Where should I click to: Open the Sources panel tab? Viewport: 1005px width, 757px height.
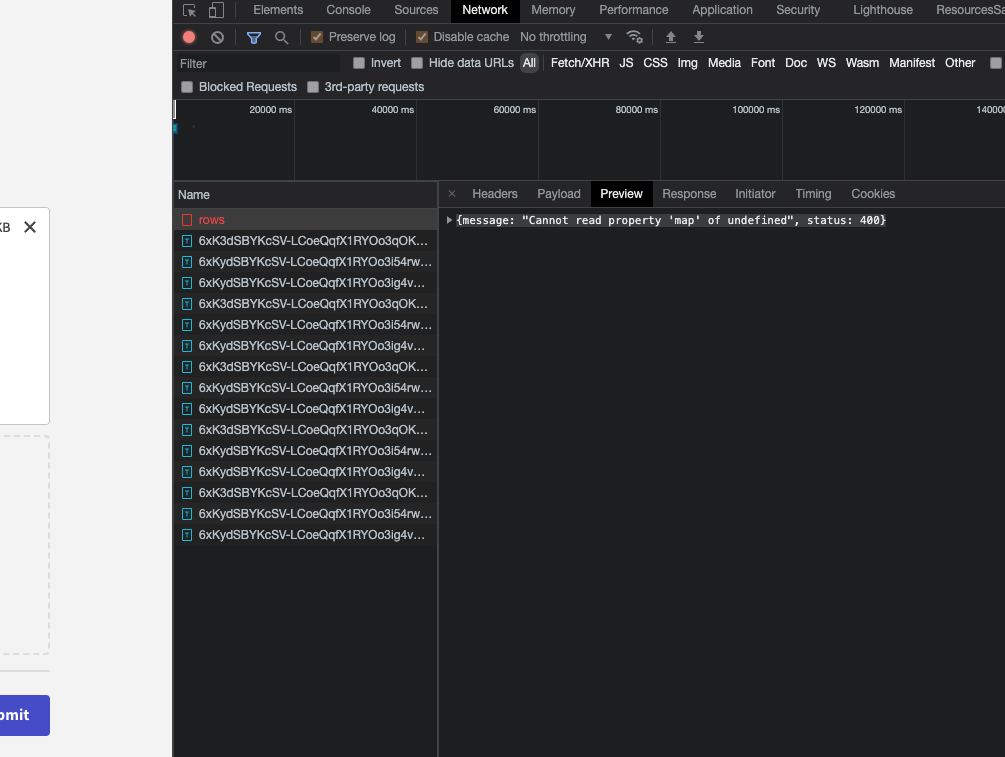pos(416,10)
